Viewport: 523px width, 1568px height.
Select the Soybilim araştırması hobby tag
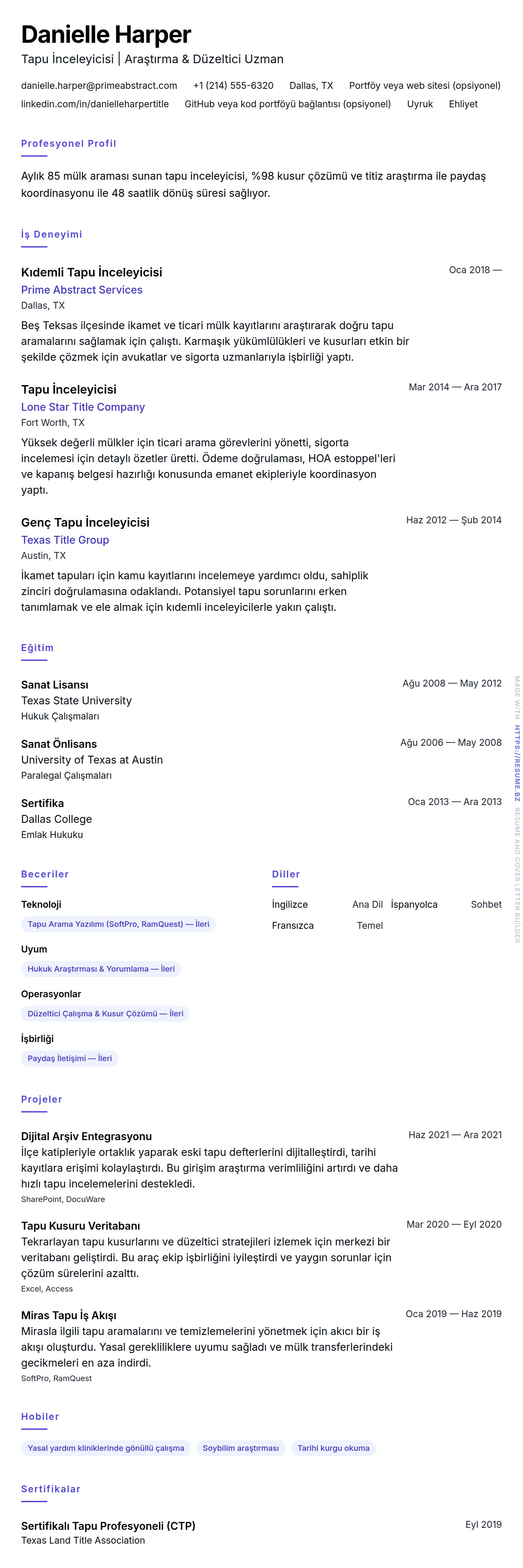pos(240,1448)
